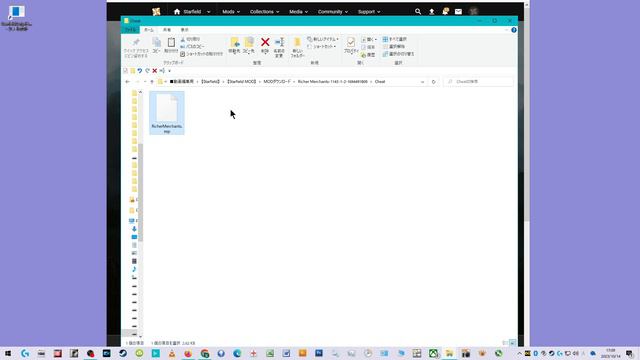Image resolution: width=640 pixels, height=360 pixels.
Task: Collapse the ribbon using chevron near help
Action: (507, 30)
